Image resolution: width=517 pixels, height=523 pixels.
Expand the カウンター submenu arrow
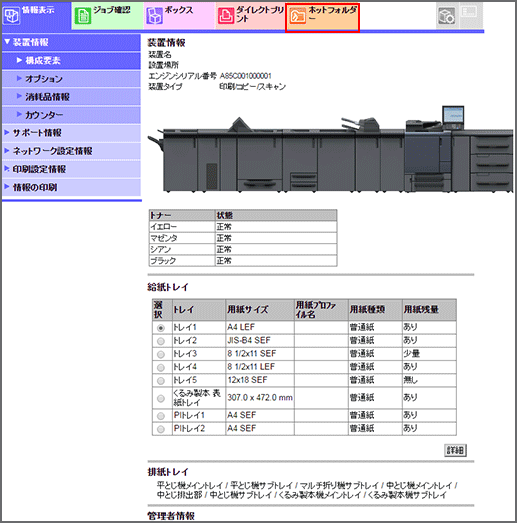[x=19, y=114]
